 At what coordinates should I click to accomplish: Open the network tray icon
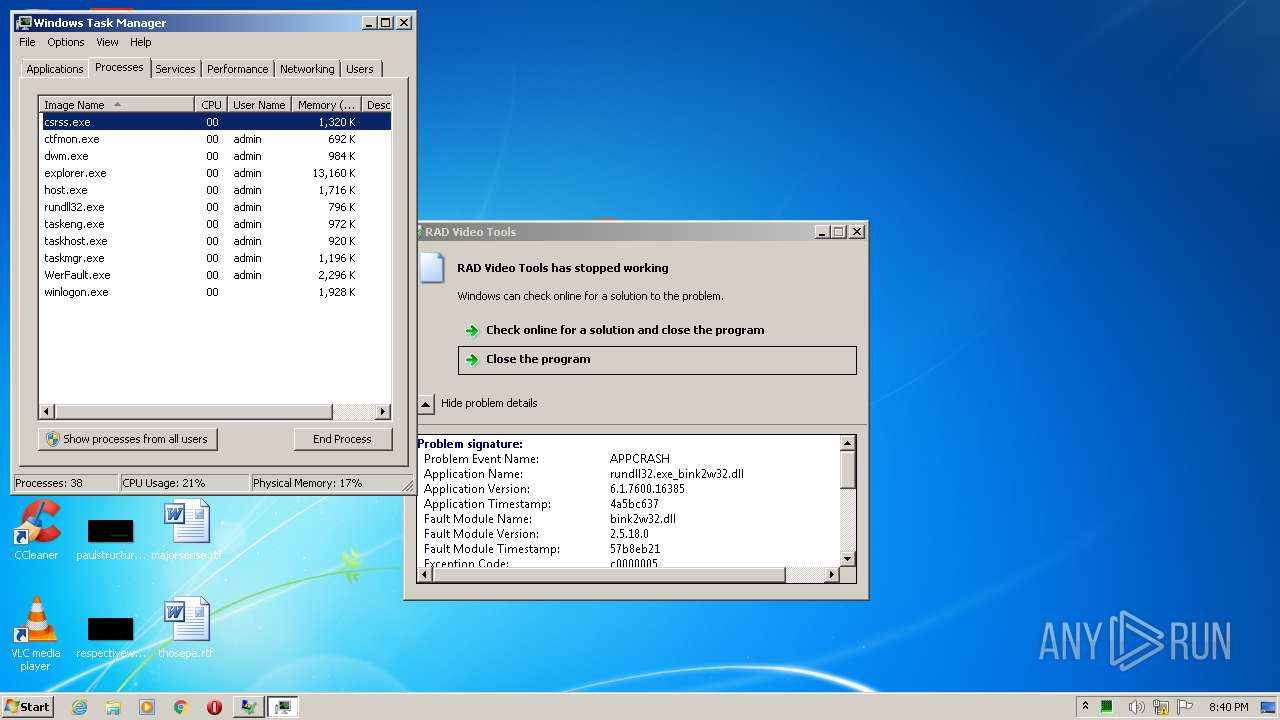pyautogui.click(x=1161, y=707)
